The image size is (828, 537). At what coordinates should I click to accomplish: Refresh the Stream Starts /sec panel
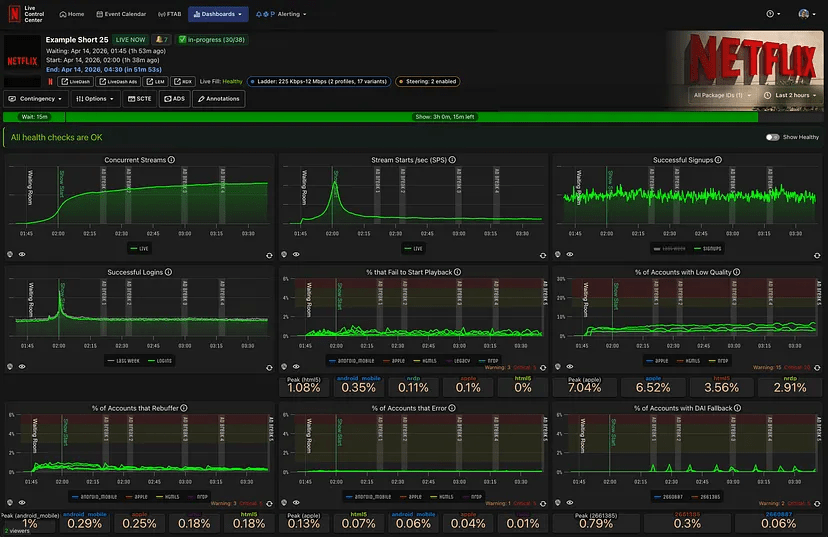[x=543, y=254]
